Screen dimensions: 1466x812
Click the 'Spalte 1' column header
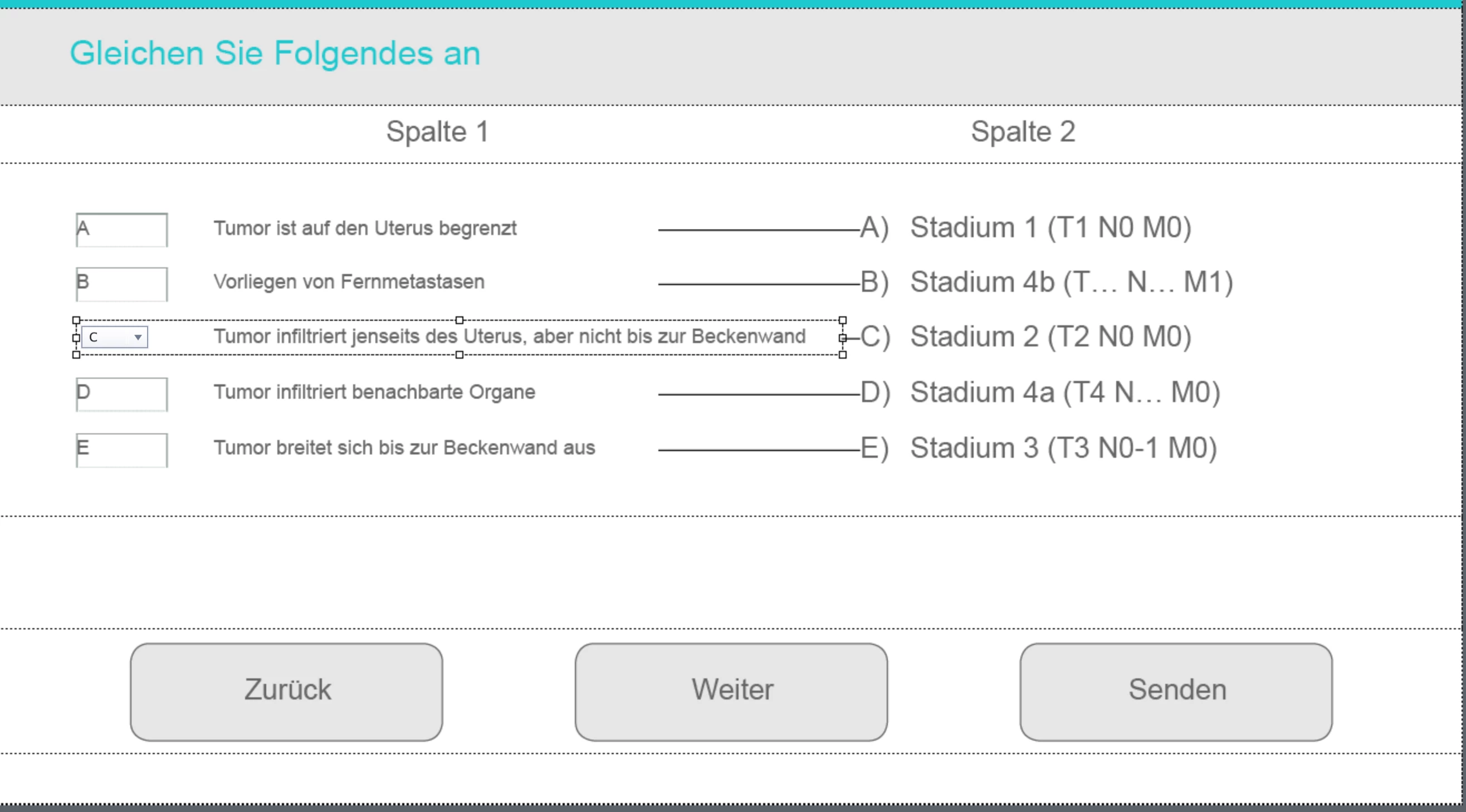[x=438, y=131]
